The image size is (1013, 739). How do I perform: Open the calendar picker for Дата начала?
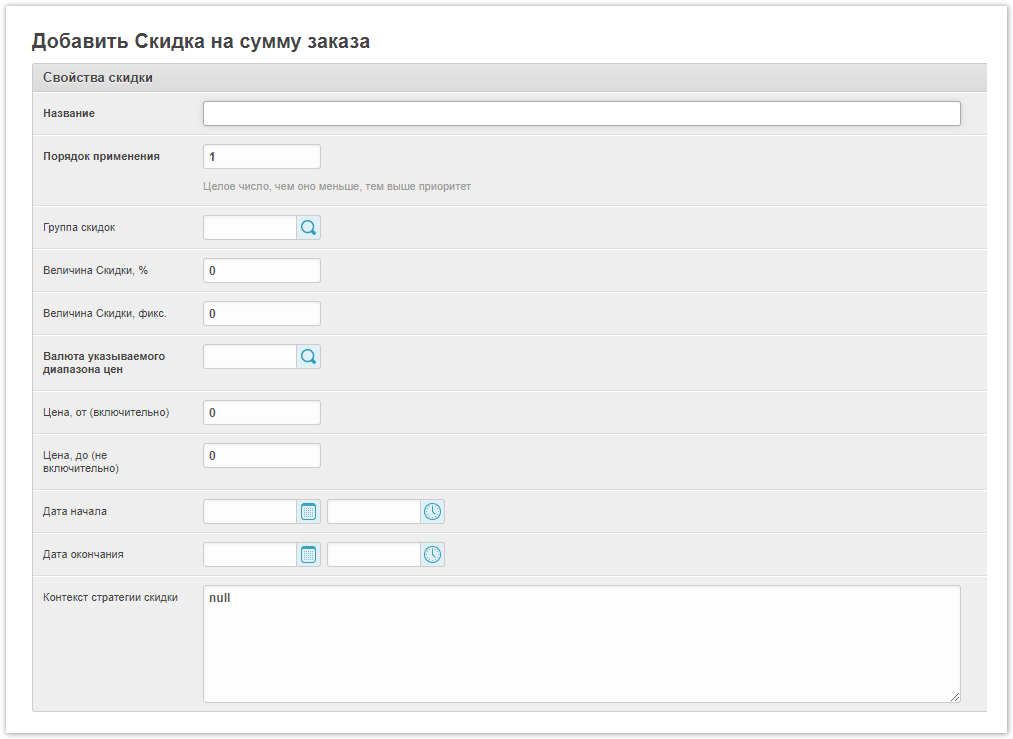tap(308, 512)
